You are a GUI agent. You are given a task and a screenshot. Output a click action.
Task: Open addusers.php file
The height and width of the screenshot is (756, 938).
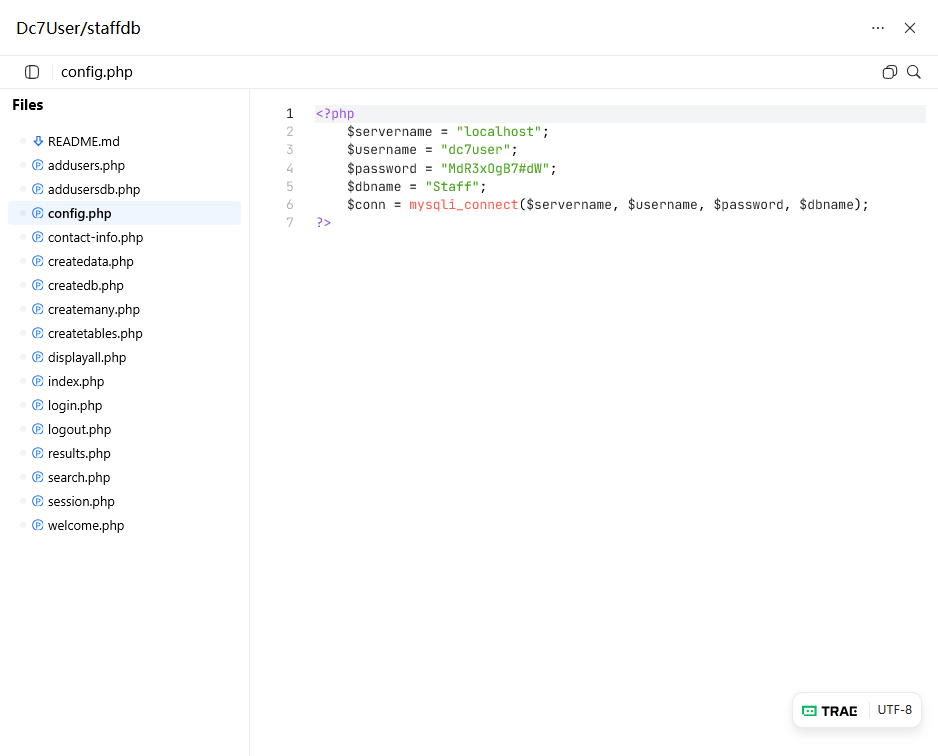[86, 166]
